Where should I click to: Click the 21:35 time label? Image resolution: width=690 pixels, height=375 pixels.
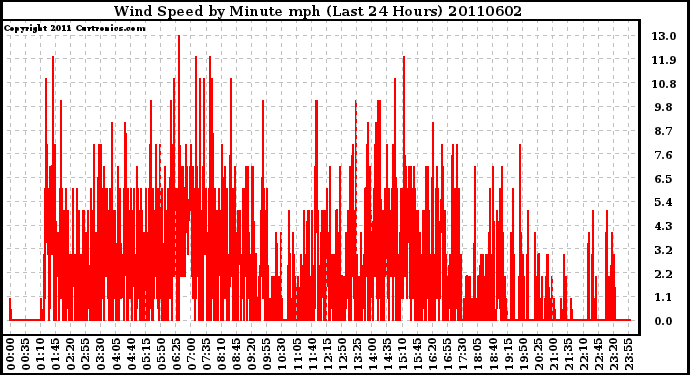(567, 355)
